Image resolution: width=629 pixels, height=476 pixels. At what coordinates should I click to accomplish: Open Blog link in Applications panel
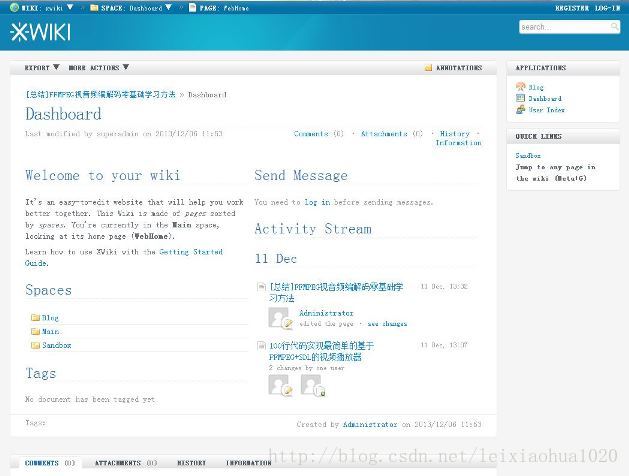click(x=536, y=87)
